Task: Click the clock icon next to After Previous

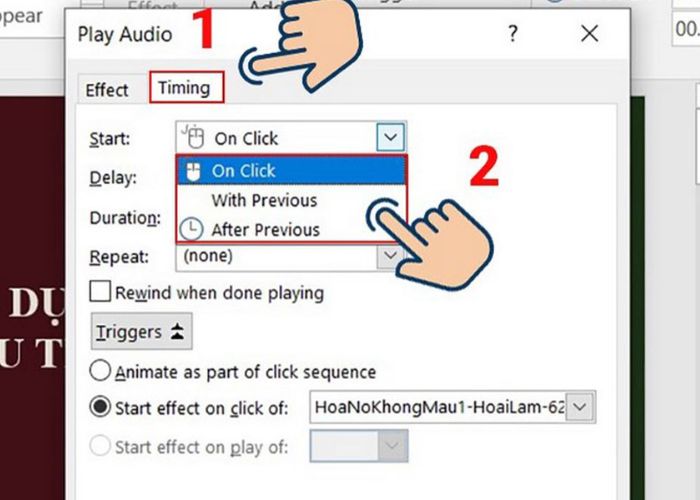Action: pyautogui.click(x=191, y=229)
